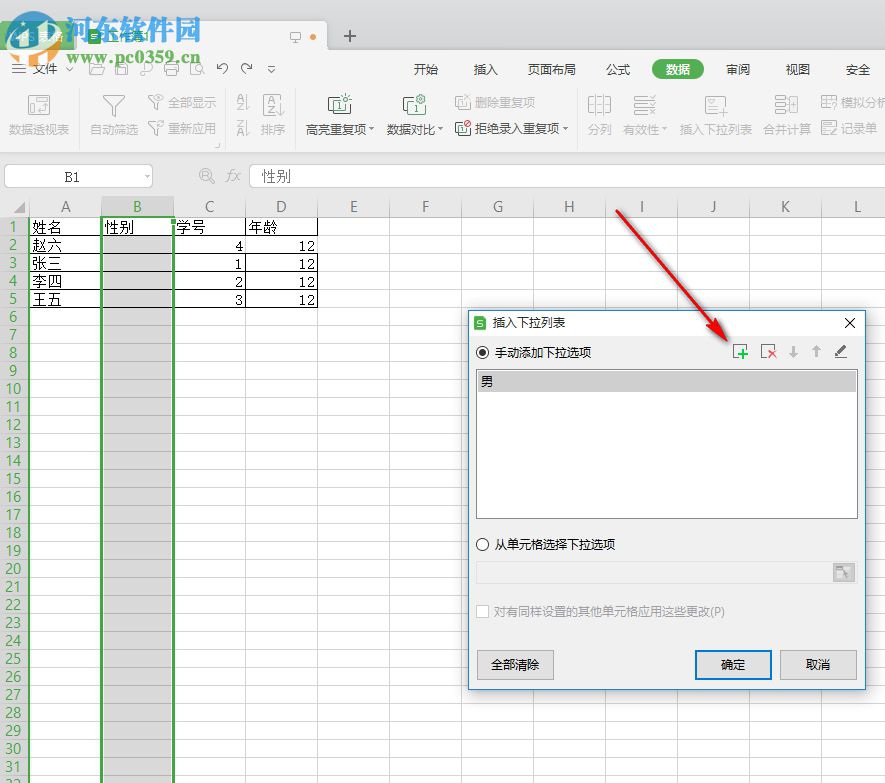The height and width of the screenshot is (783, 885).
Task: Select choose options from cells radio (从单元格选择下拉选项)
Action: [482, 544]
